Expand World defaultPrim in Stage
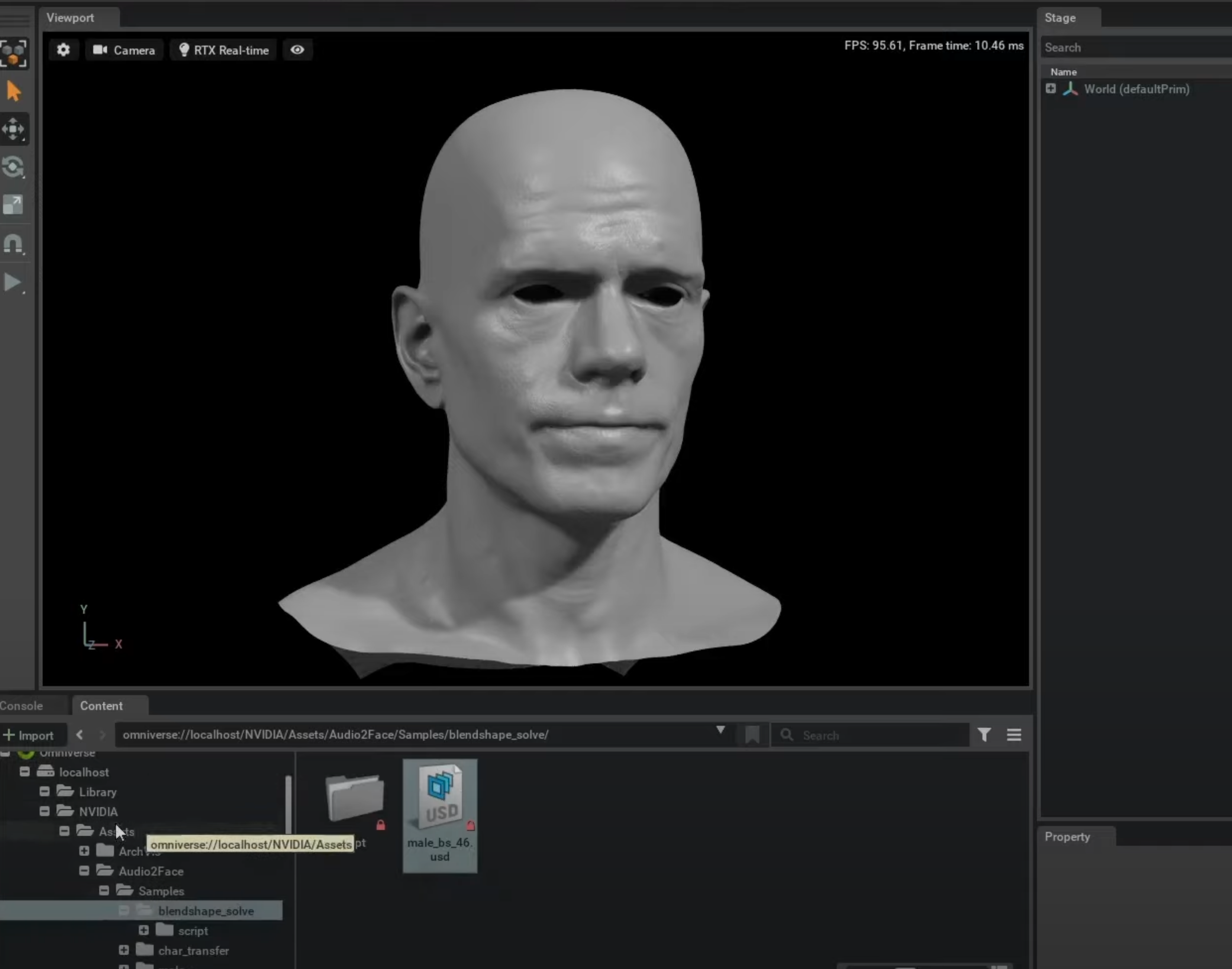Screen dimensions: 1232x969 tap(1051, 89)
